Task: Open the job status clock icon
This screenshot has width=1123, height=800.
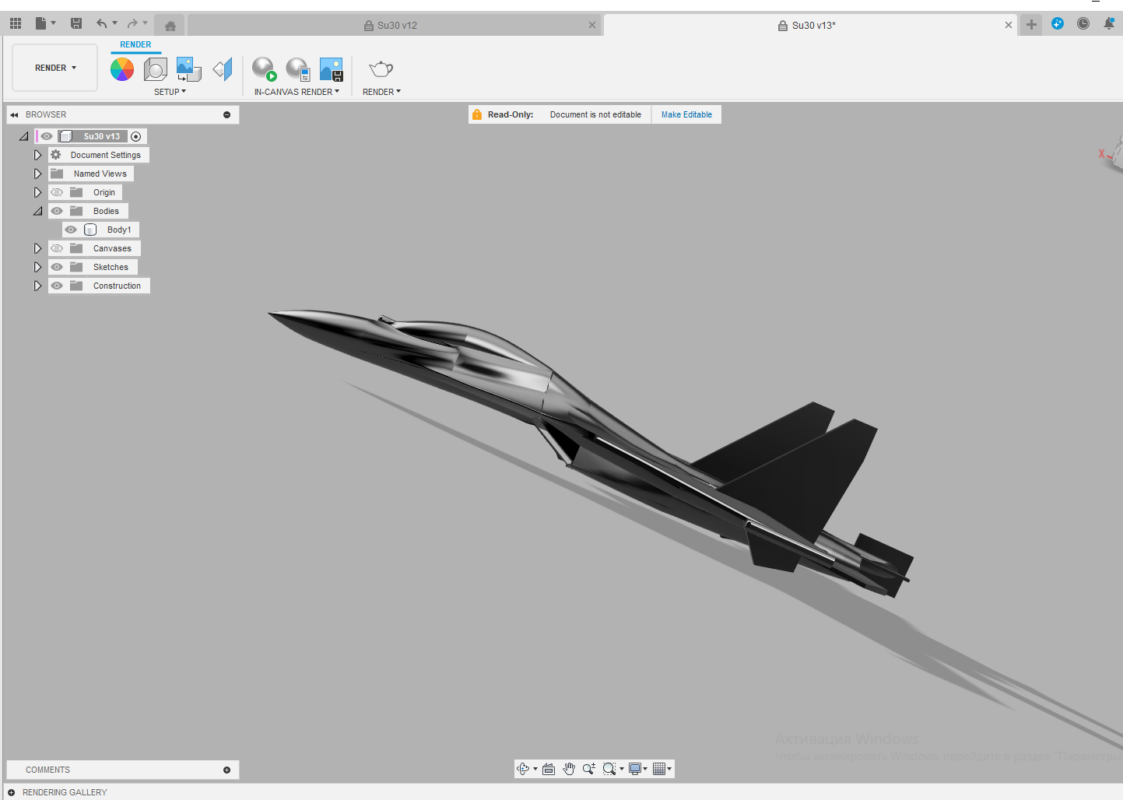Action: click(x=1083, y=24)
